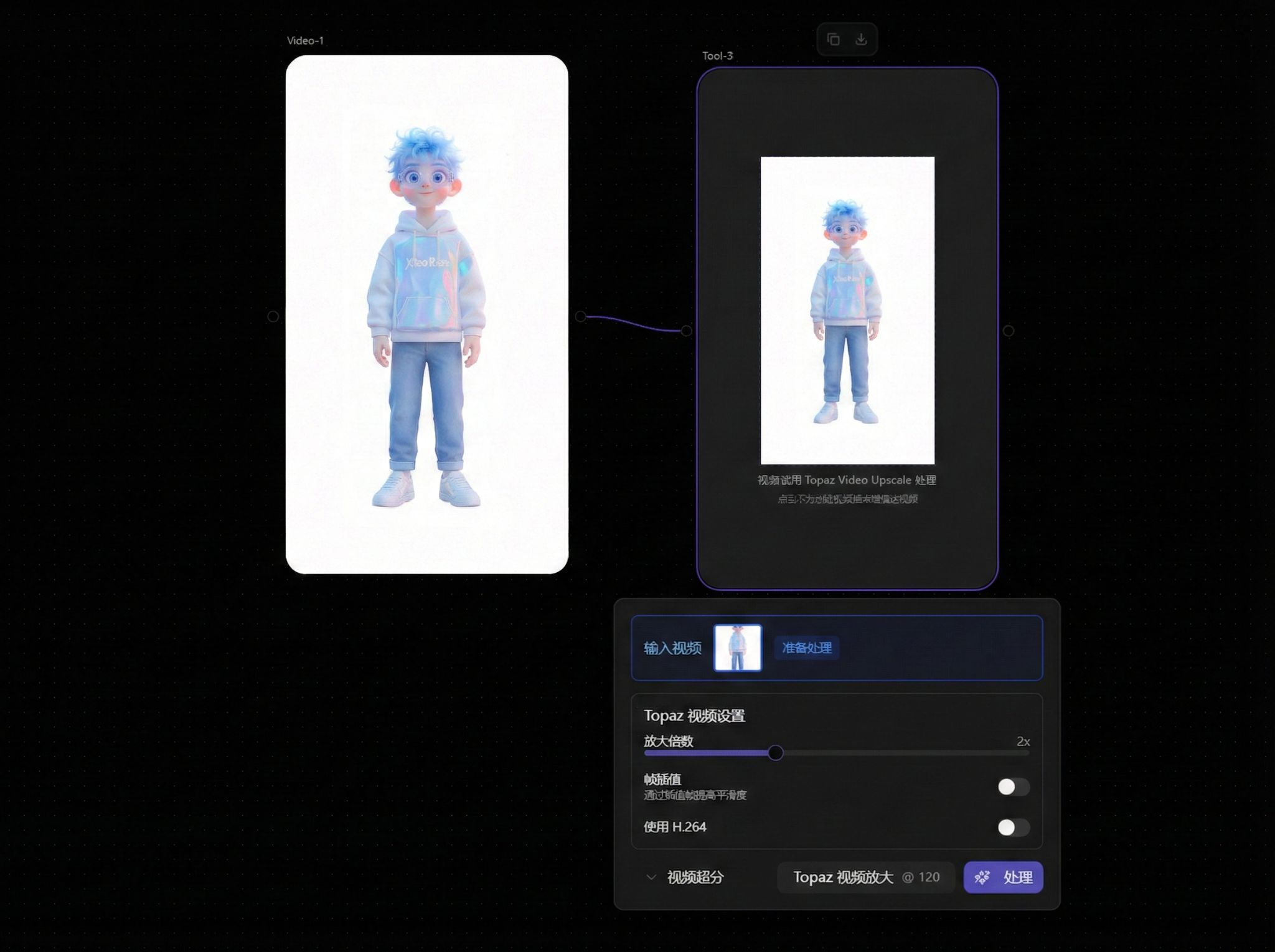Click the 处理 process button

1003,877
